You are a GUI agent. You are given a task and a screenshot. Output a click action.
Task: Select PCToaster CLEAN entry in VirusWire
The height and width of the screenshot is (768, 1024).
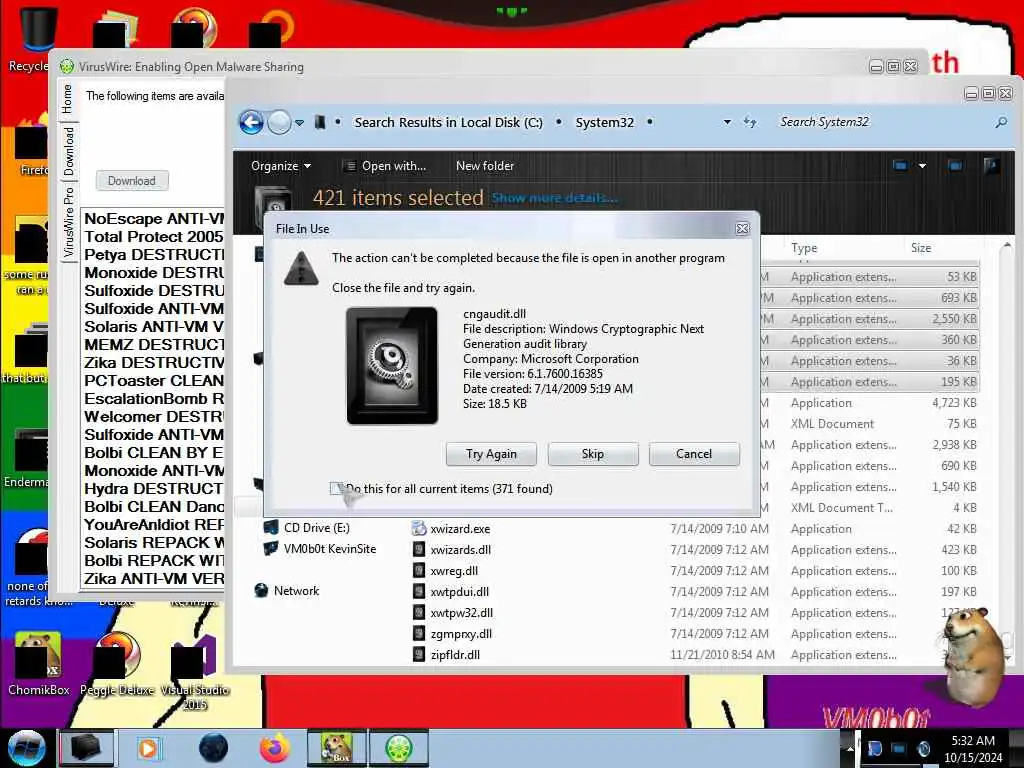153,381
